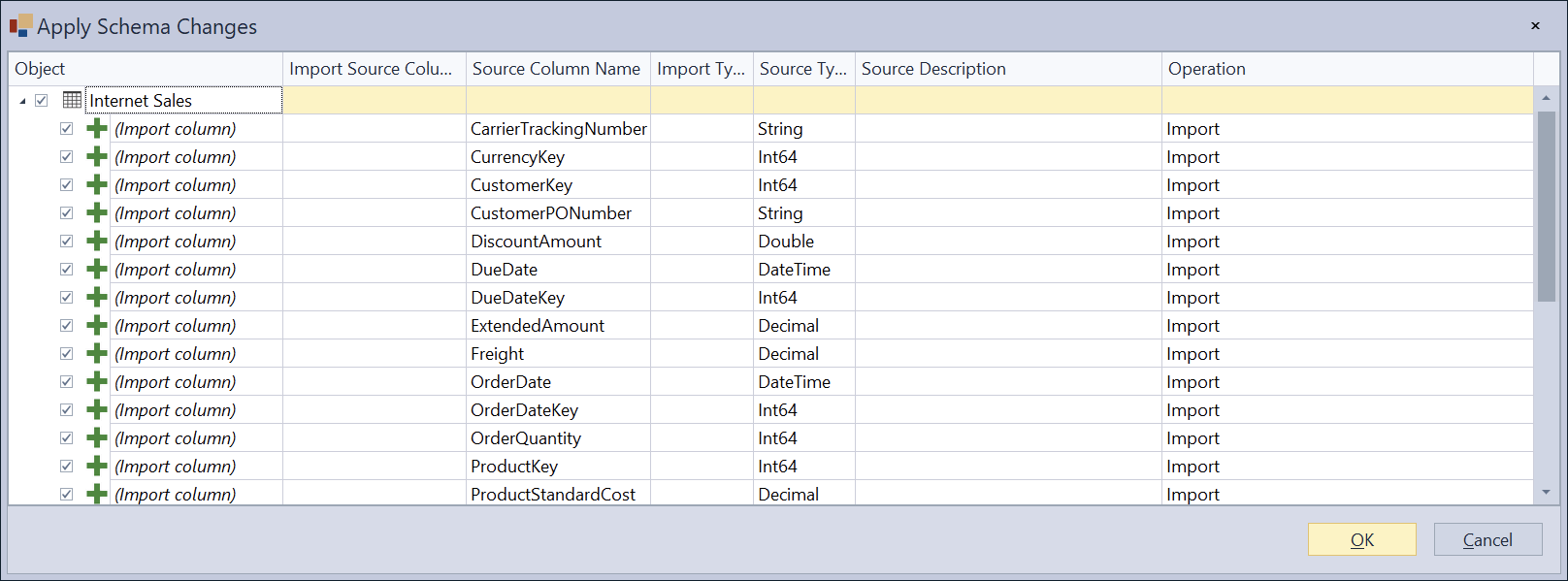This screenshot has width=1568, height=581.
Task: Sort by Source Column Name header
Action: tap(558, 69)
